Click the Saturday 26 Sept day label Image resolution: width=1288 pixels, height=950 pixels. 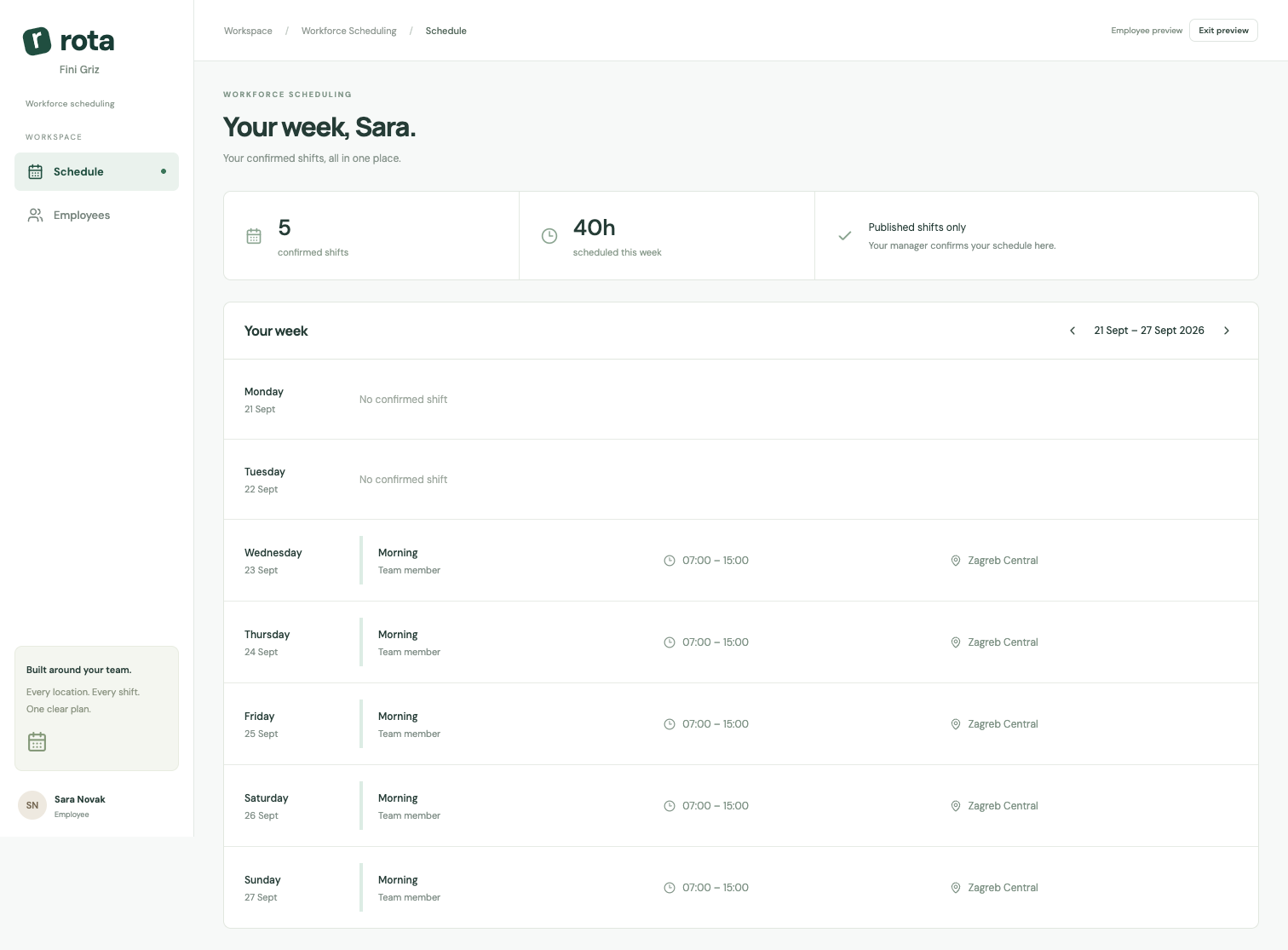coord(267,806)
